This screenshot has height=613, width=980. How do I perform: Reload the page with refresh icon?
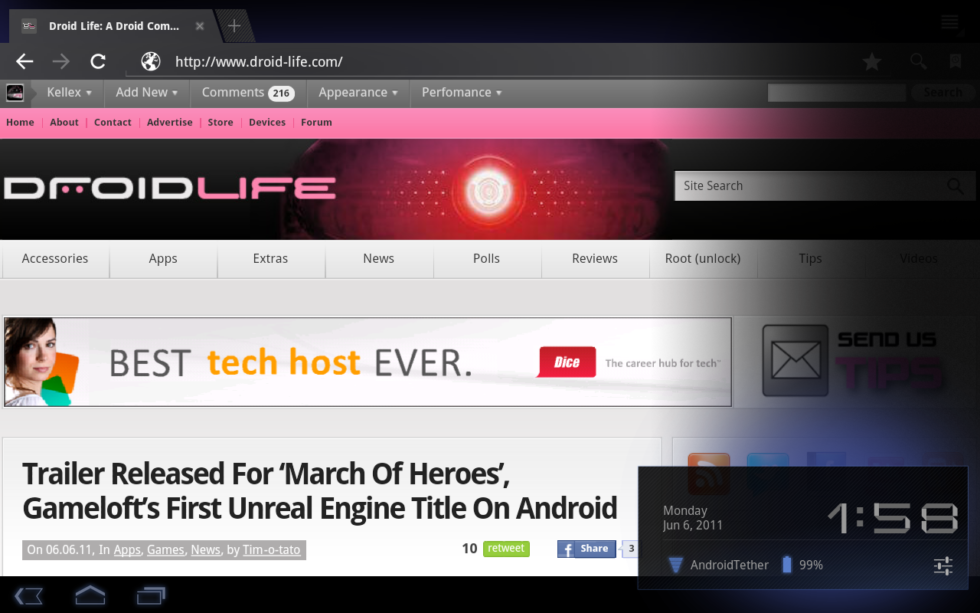pos(98,61)
